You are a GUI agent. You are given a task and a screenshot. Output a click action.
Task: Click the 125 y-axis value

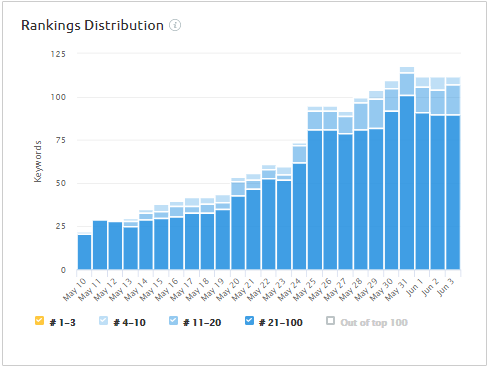tap(58, 54)
